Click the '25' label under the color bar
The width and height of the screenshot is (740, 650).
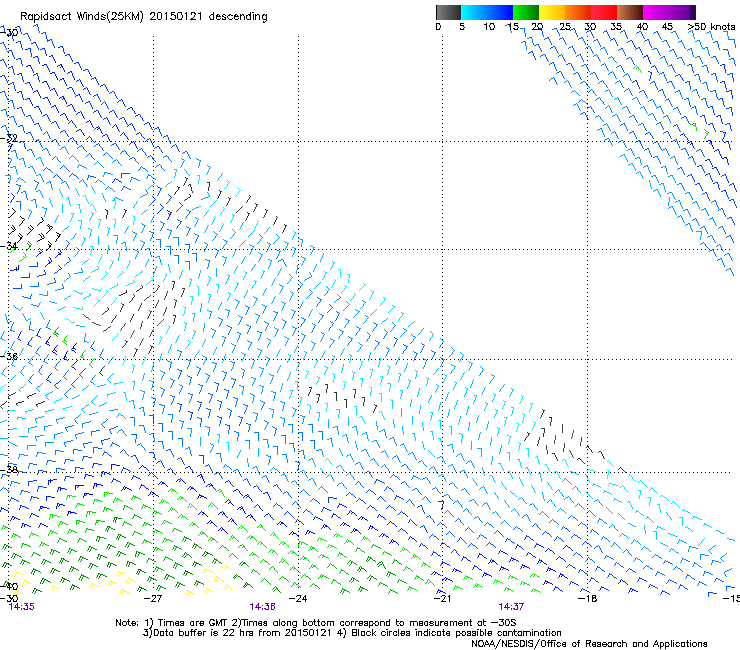coord(565,27)
